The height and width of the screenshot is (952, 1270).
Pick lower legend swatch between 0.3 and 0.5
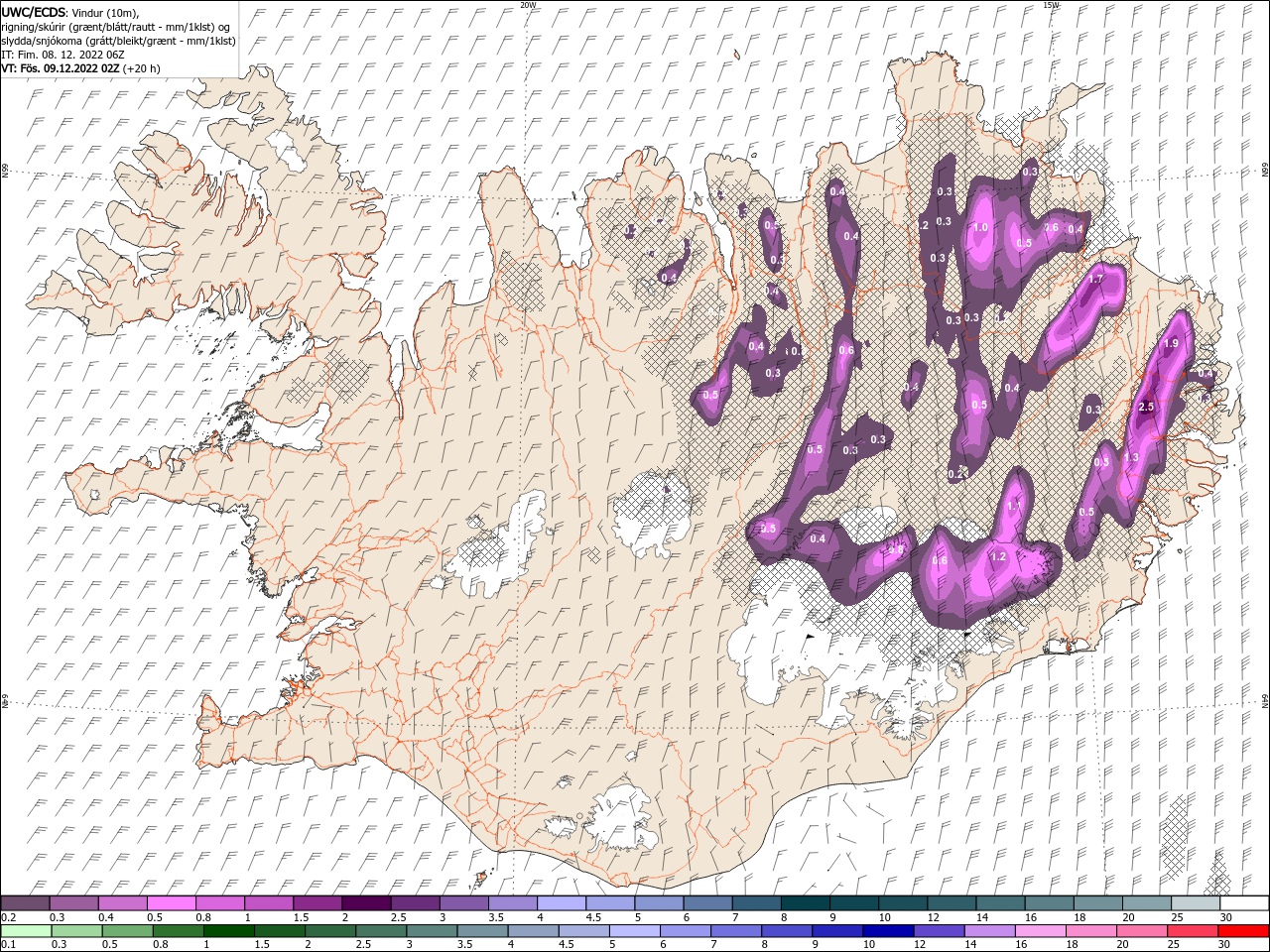76,930
